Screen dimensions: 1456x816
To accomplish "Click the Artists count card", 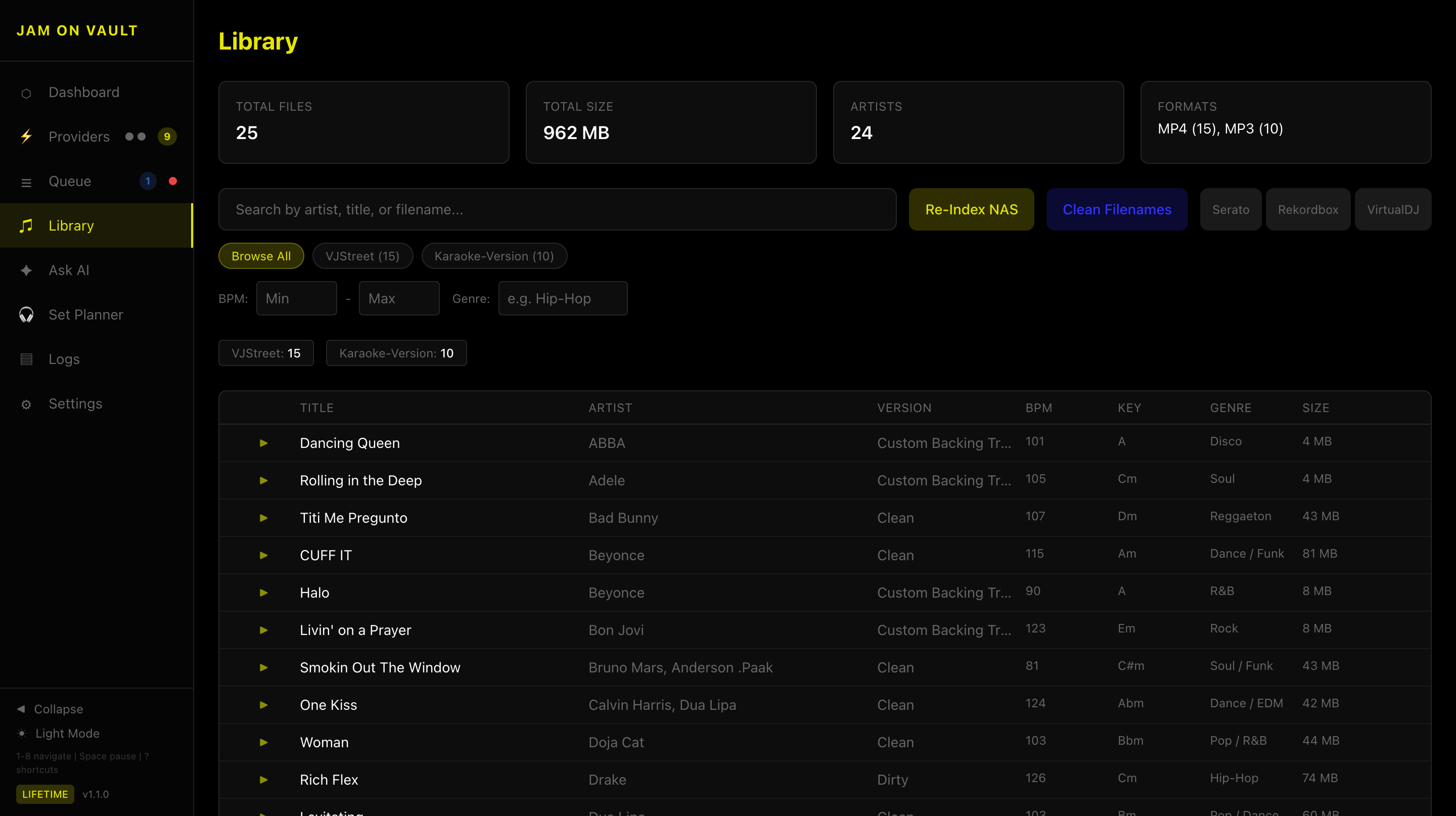I will (x=978, y=122).
